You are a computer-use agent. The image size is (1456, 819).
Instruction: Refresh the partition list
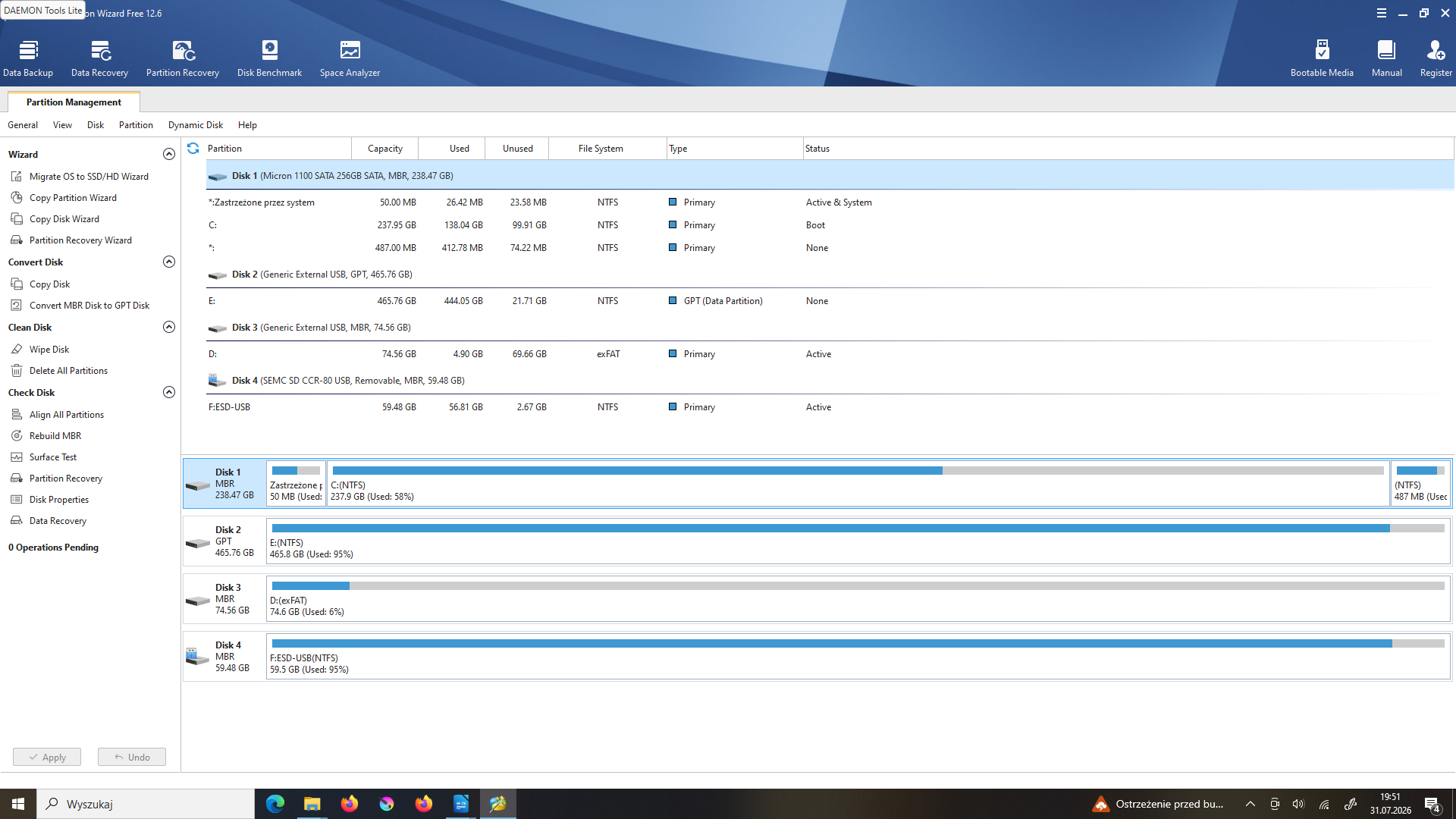[193, 149]
